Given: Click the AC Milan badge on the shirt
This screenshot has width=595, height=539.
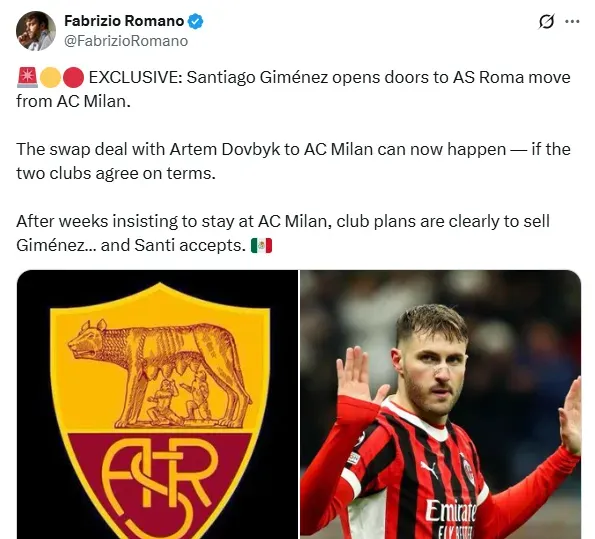Looking at the screenshot, I should click(468, 470).
